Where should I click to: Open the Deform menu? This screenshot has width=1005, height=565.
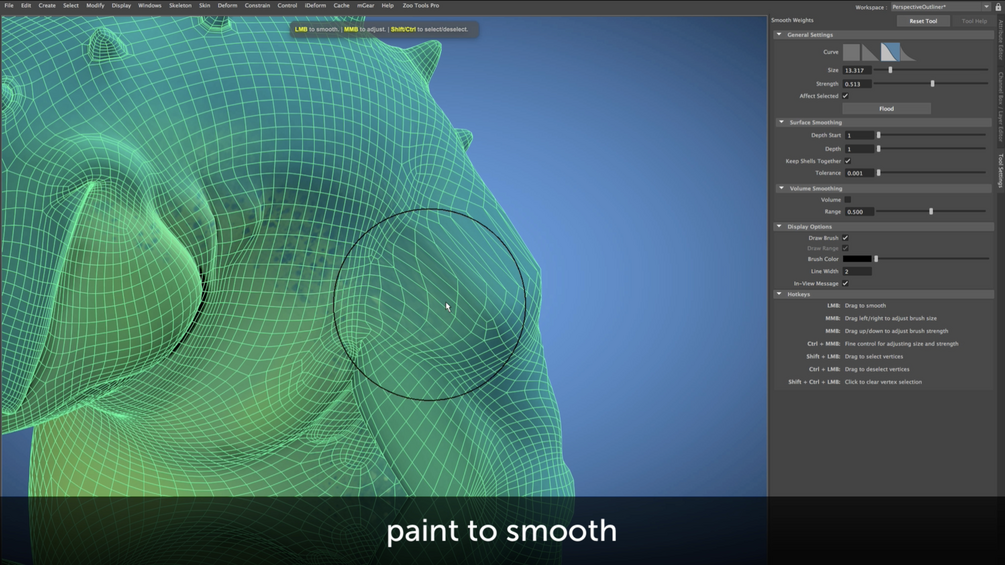(x=227, y=5)
